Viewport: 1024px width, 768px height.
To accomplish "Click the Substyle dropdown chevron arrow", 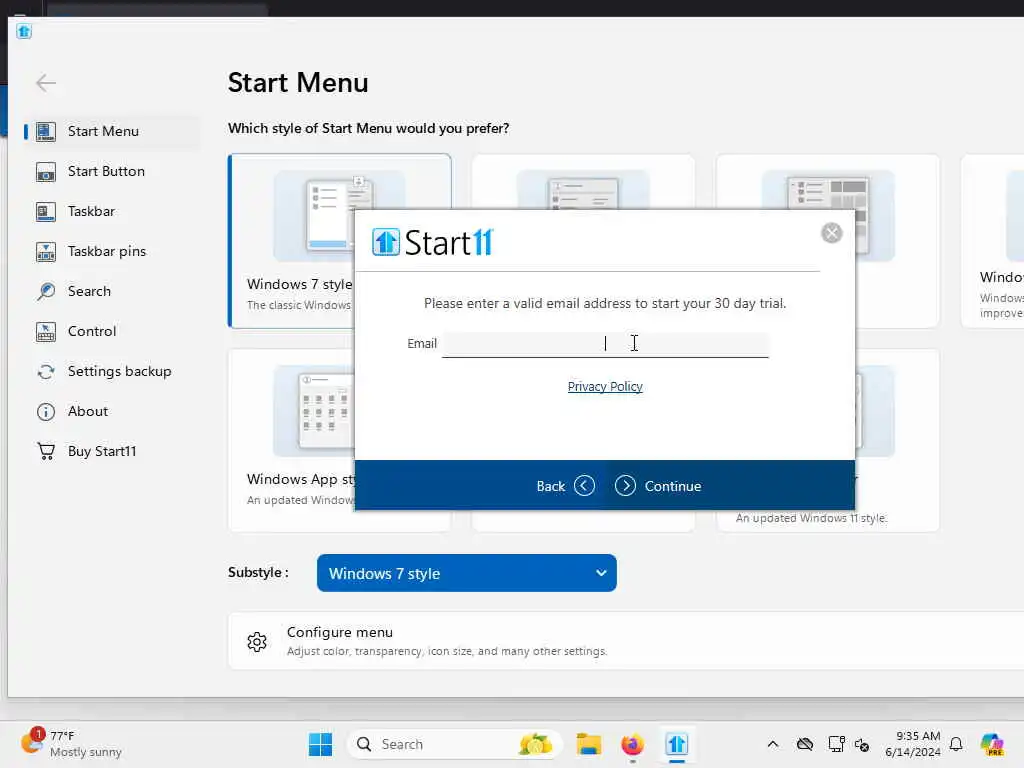I will click(x=601, y=573).
